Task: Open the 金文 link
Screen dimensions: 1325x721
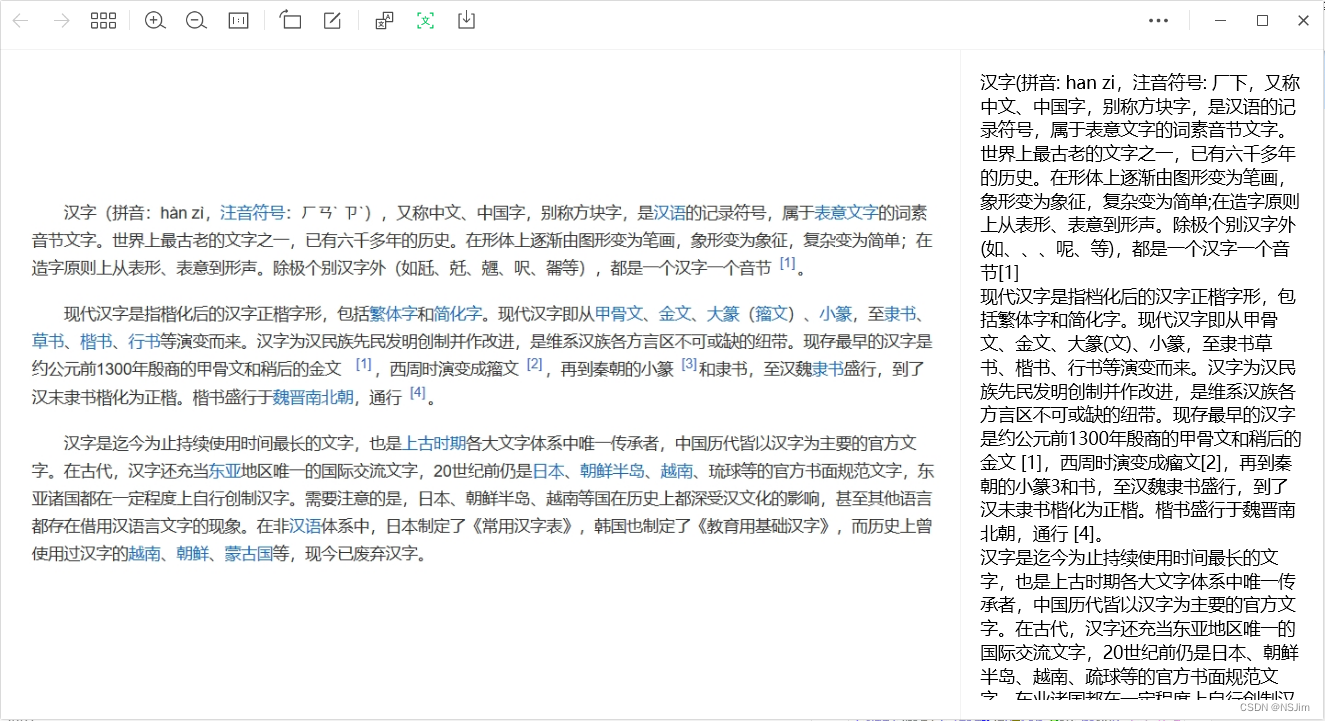Action: pyautogui.click(x=675, y=313)
